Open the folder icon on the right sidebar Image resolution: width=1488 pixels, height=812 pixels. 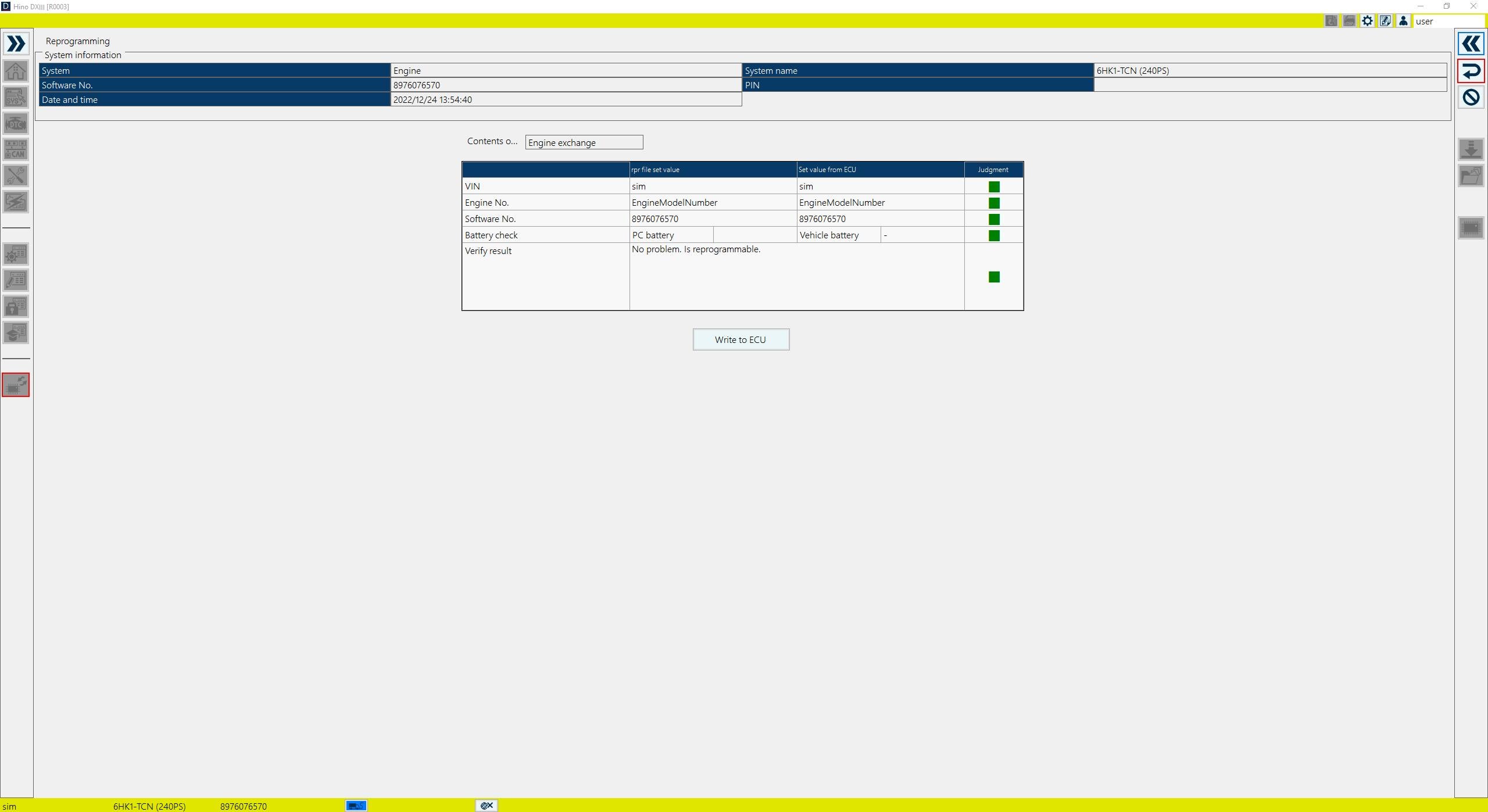click(1471, 176)
